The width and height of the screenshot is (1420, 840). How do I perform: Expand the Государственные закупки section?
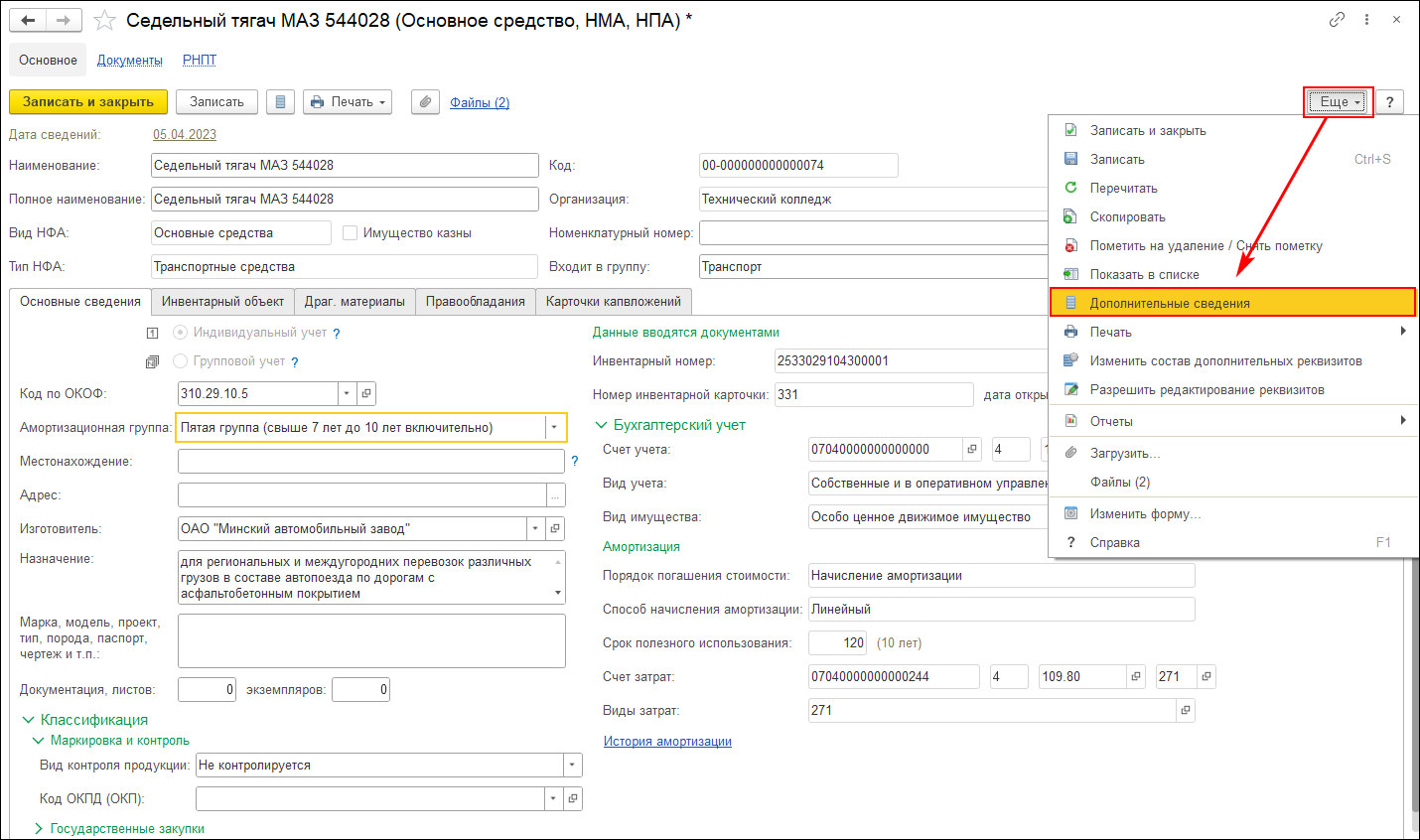[x=38, y=828]
